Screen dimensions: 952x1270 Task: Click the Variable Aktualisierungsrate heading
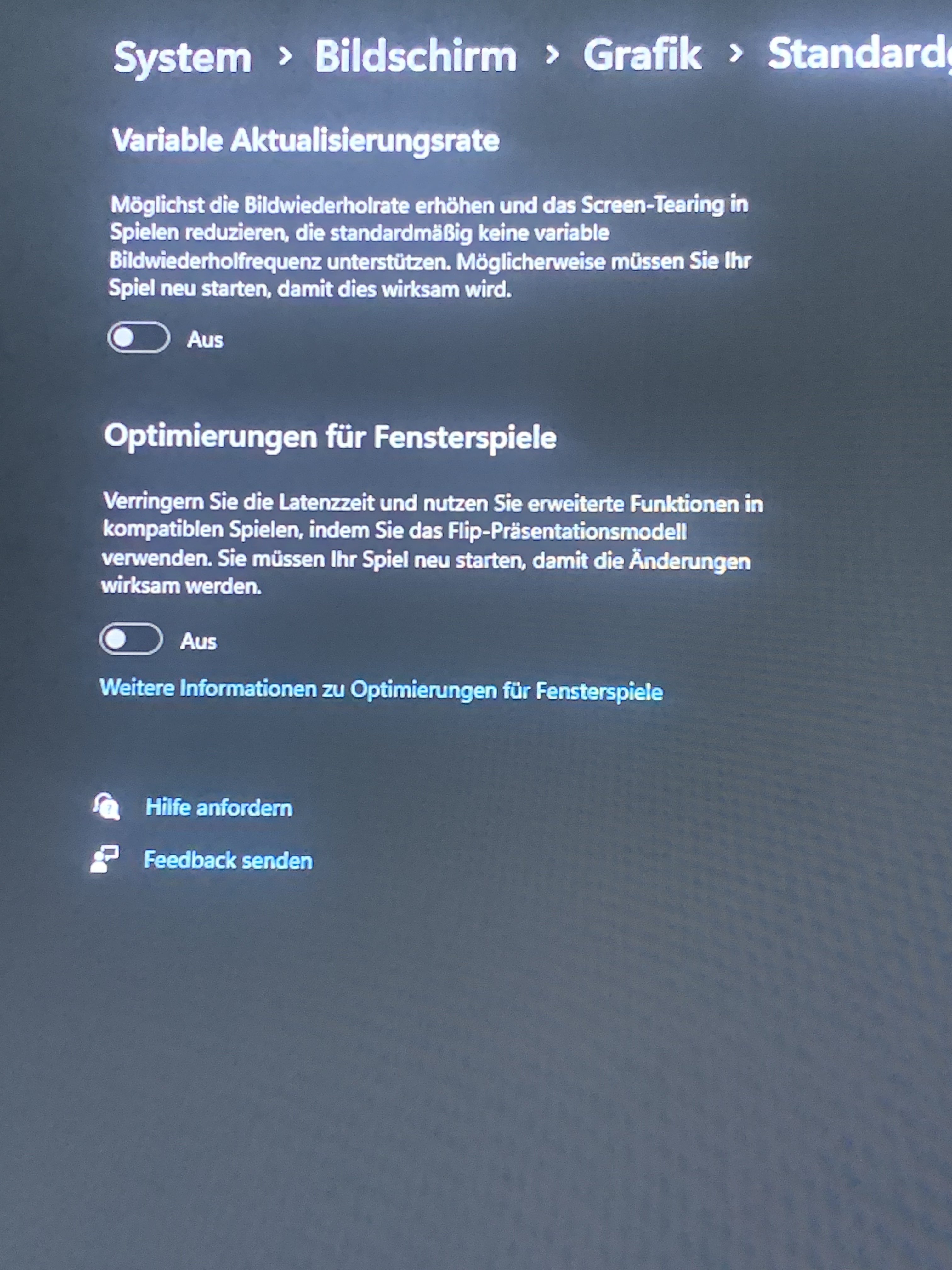pyautogui.click(x=305, y=141)
